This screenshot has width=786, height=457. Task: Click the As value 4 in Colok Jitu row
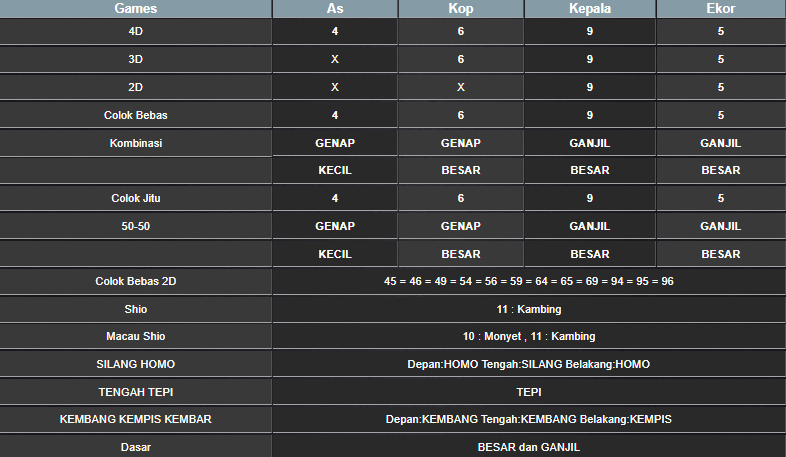pos(335,198)
